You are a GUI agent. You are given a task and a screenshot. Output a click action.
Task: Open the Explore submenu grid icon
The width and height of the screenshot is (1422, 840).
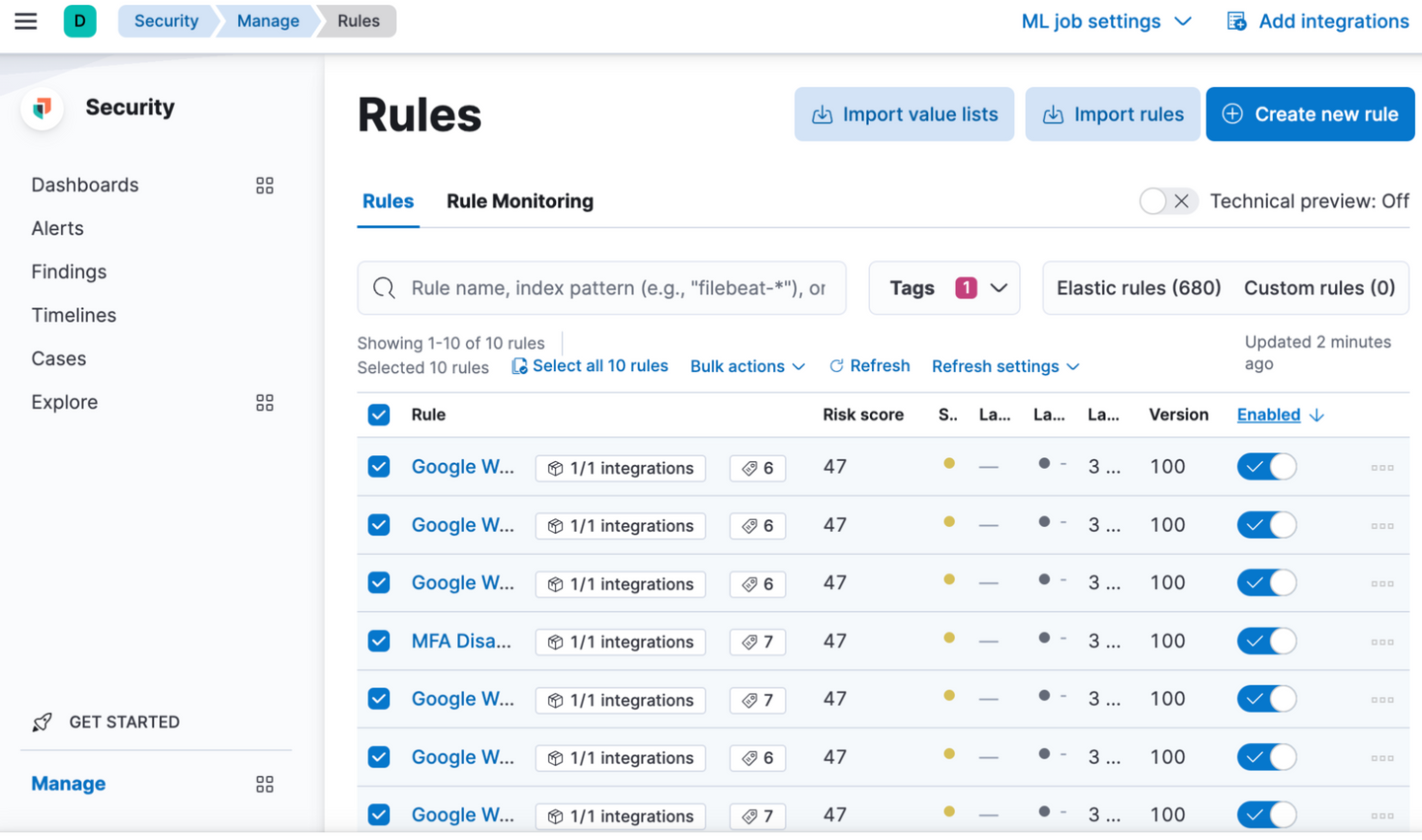pyautogui.click(x=265, y=403)
